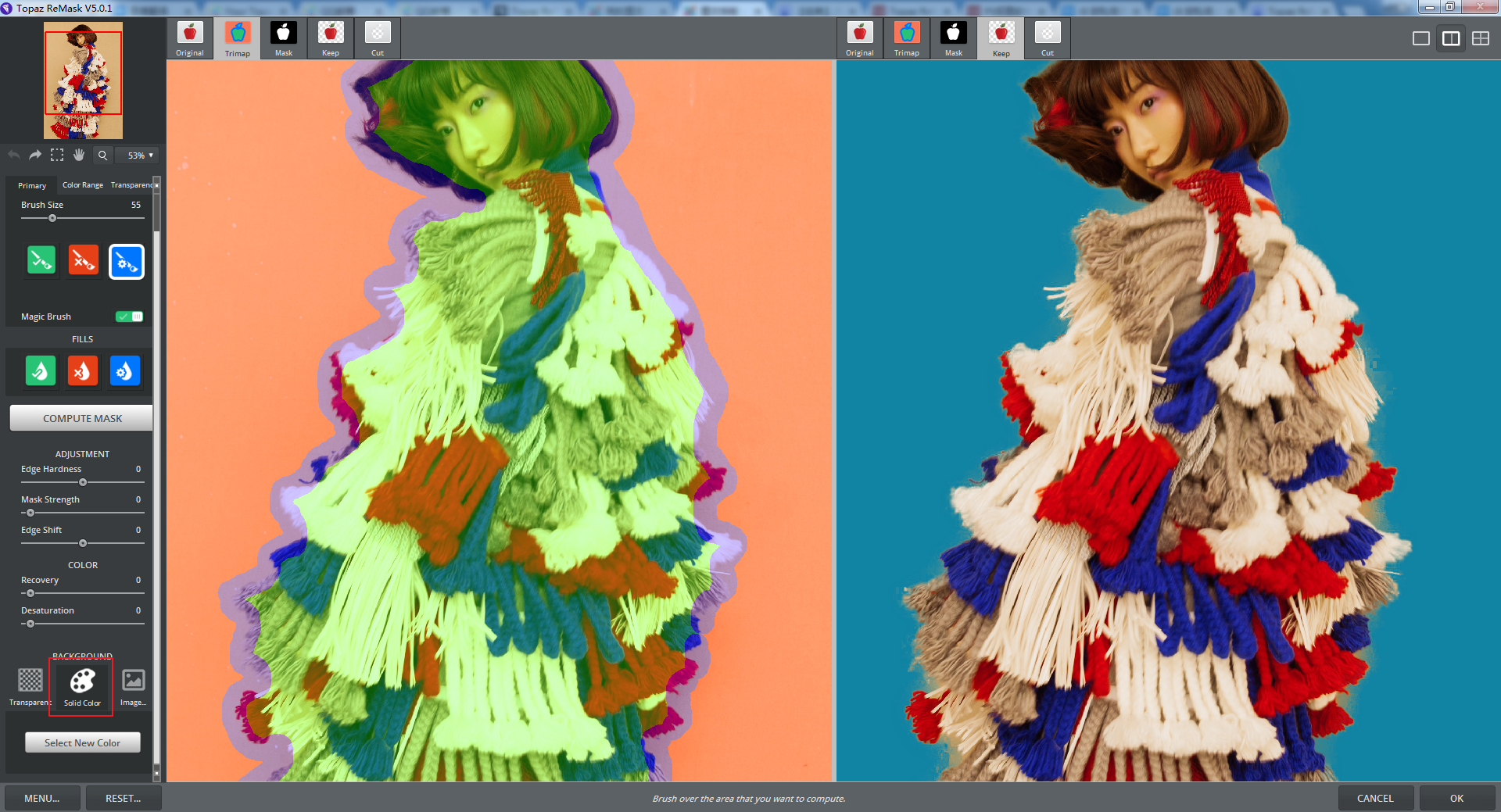Set background to Transparent checkerboard
The width and height of the screenshot is (1501, 812).
tap(30, 686)
